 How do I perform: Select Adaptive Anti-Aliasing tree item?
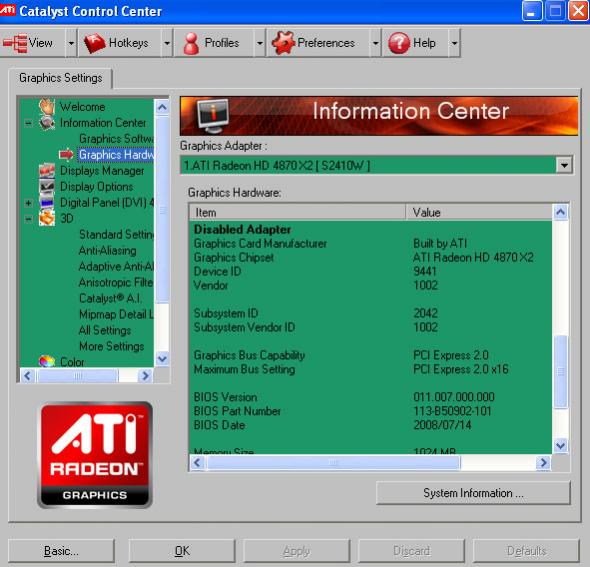(x=116, y=266)
